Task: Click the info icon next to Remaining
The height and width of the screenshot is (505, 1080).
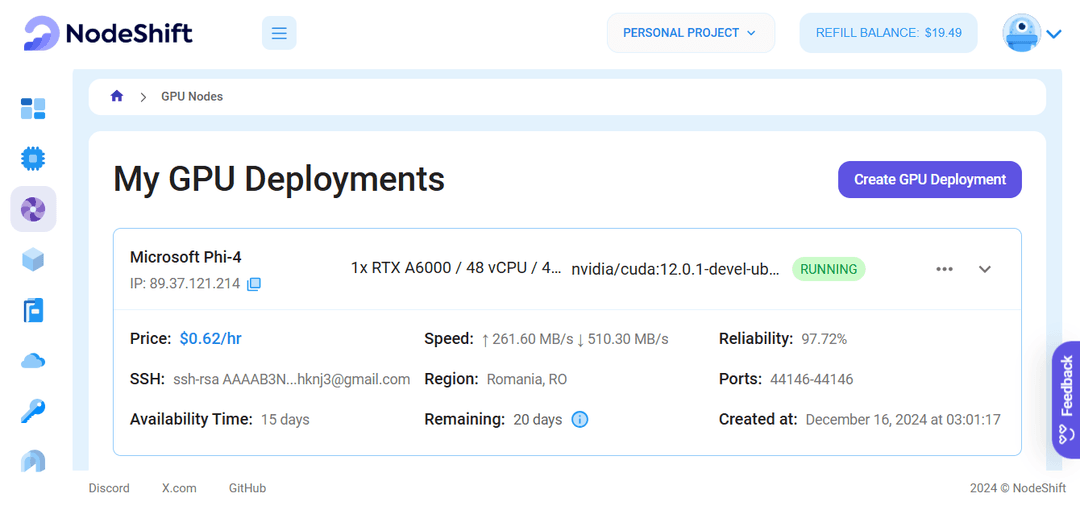Action: (x=580, y=420)
